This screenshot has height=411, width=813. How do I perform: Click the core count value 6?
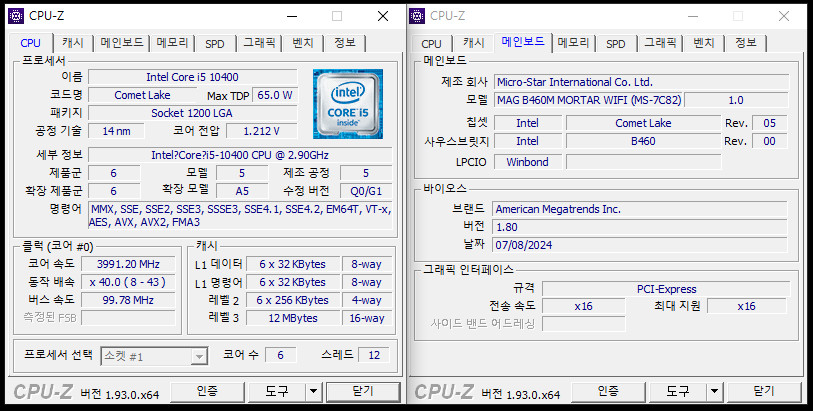pyautogui.click(x=281, y=355)
